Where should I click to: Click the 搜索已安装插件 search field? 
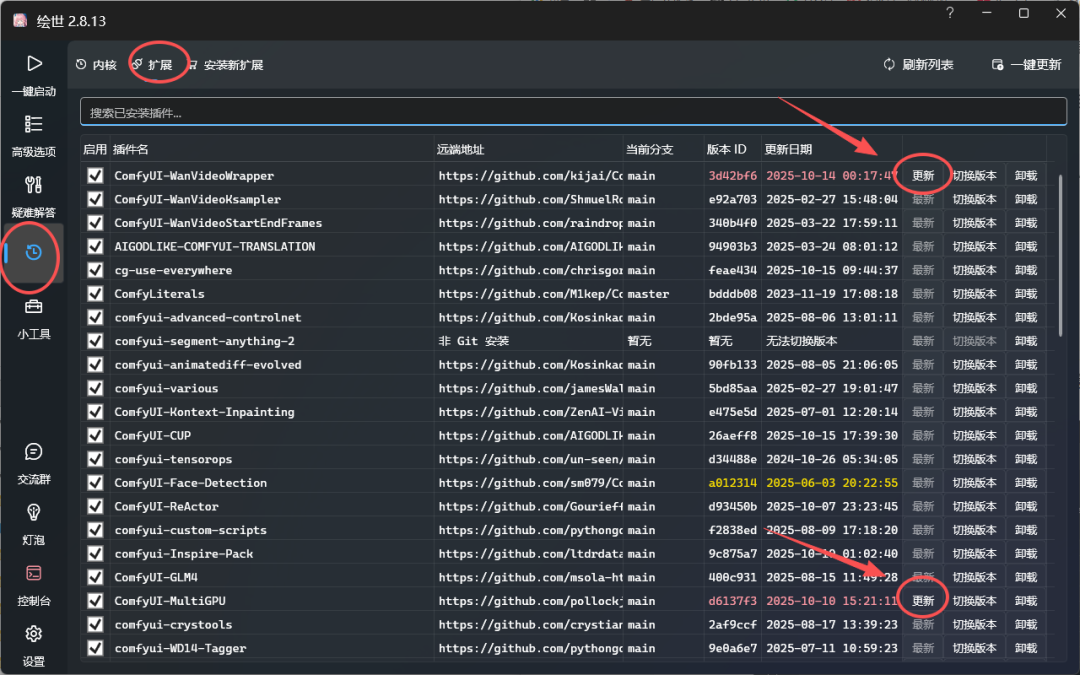point(573,112)
